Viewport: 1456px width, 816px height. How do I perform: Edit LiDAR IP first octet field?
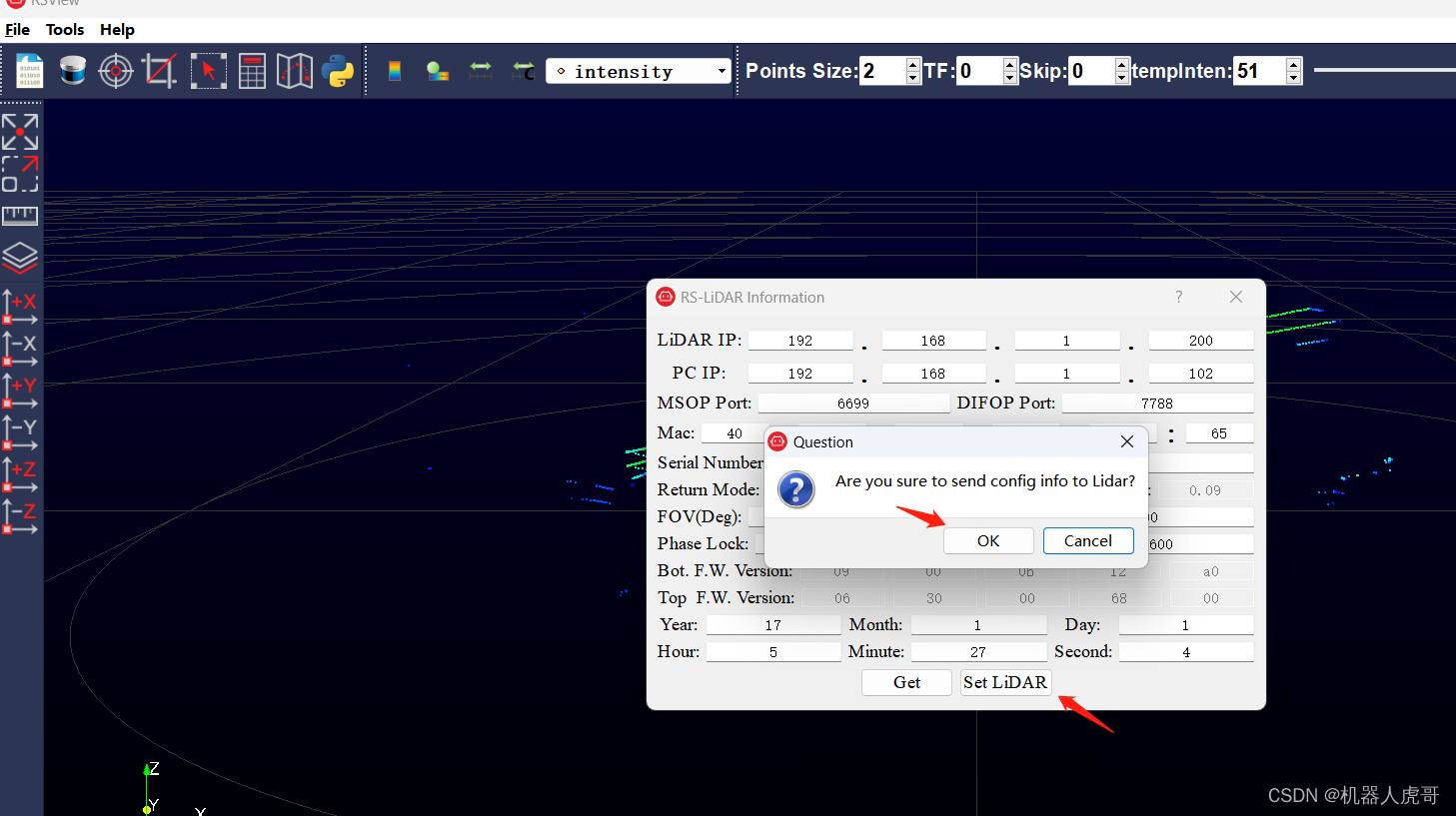[x=800, y=341]
